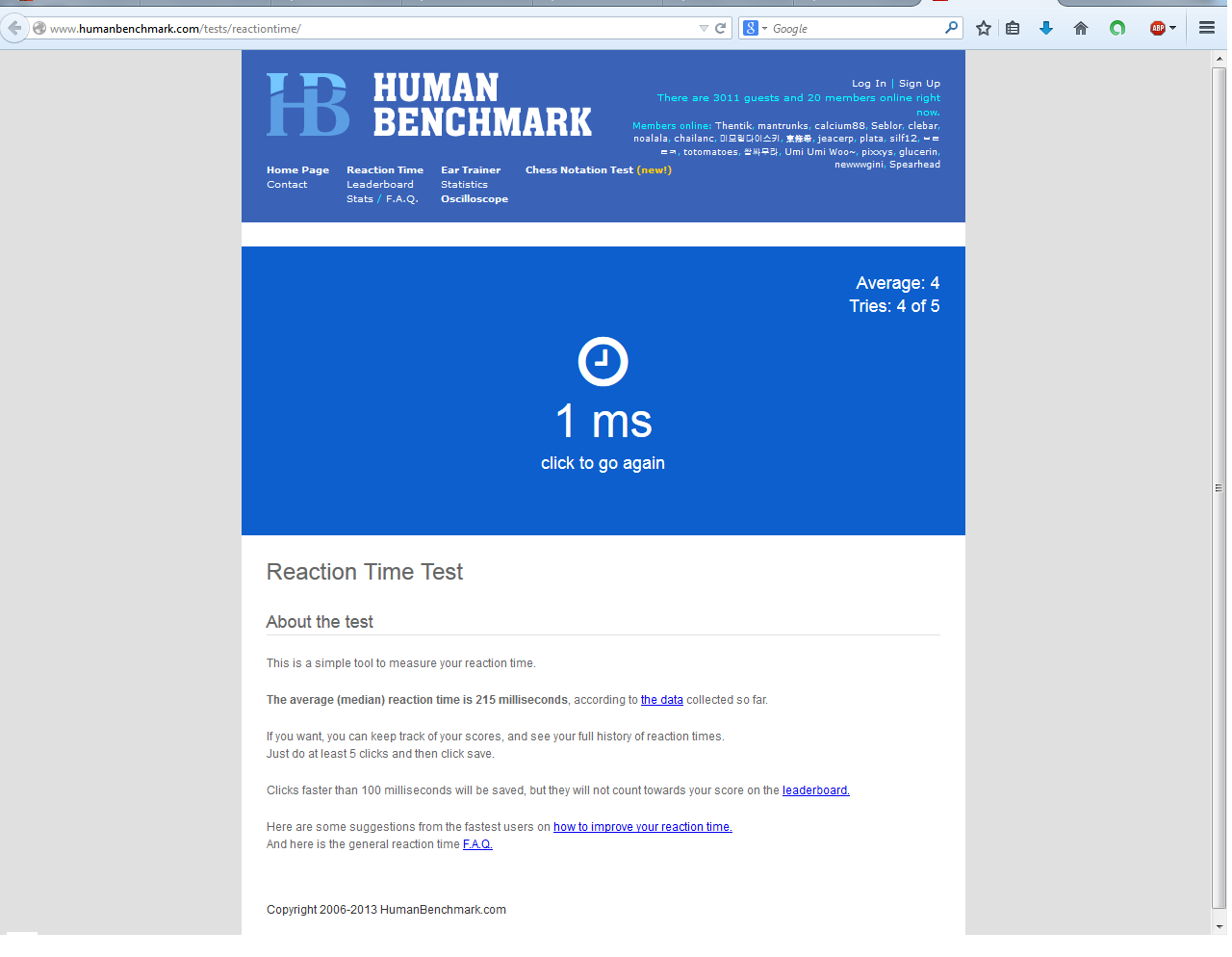This screenshot has height=957, width=1232.
Task: Click the Sign Up link
Action: [x=919, y=84]
